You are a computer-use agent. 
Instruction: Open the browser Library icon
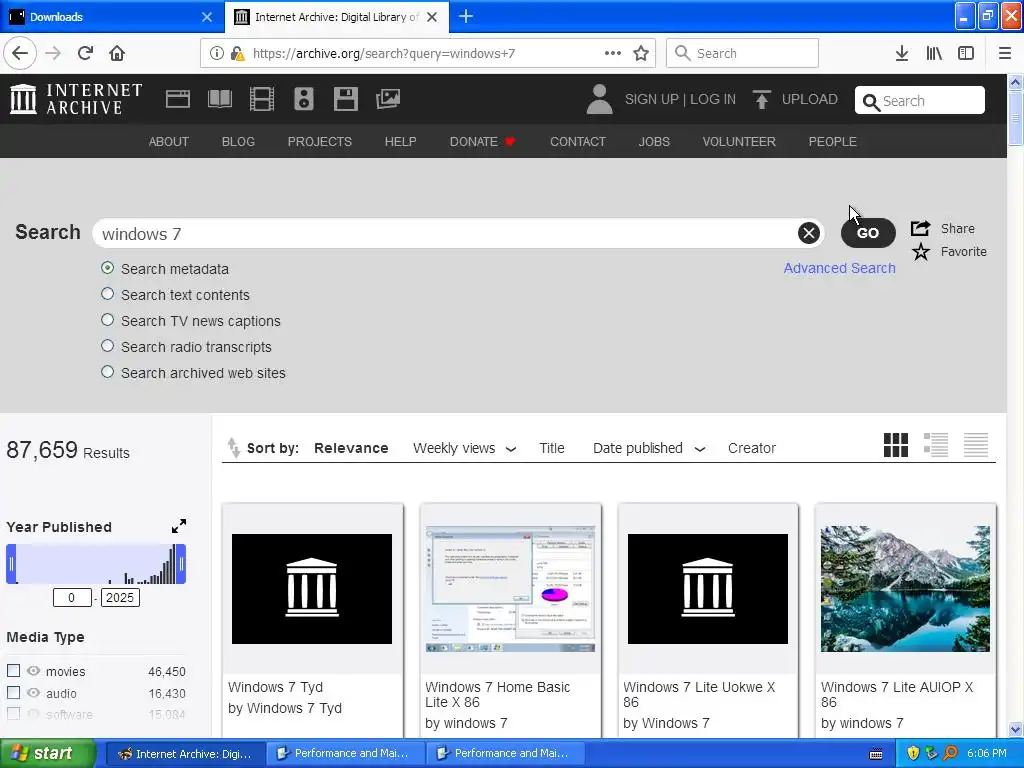pos(934,54)
